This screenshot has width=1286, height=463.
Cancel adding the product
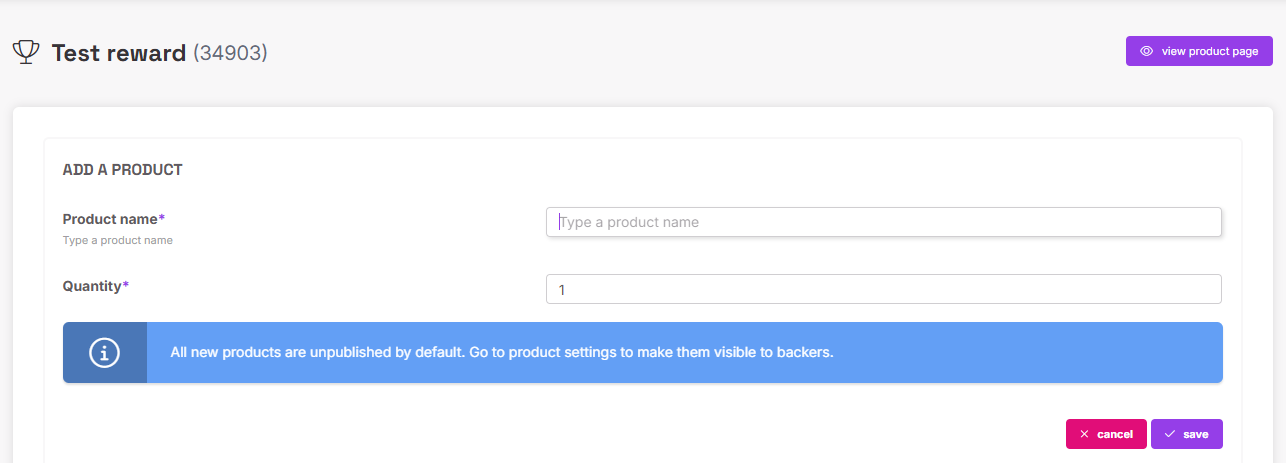[x=1106, y=434]
